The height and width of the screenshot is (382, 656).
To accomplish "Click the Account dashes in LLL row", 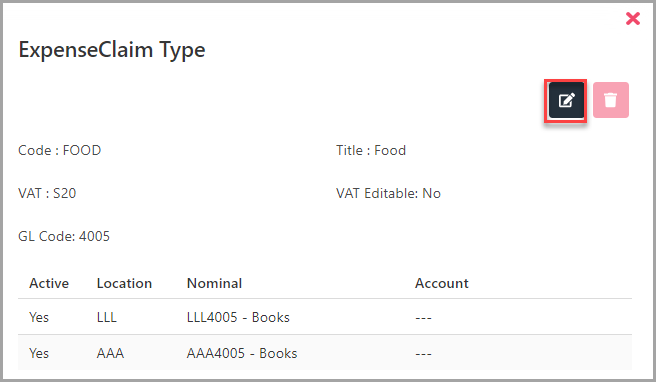I will (x=423, y=318).
